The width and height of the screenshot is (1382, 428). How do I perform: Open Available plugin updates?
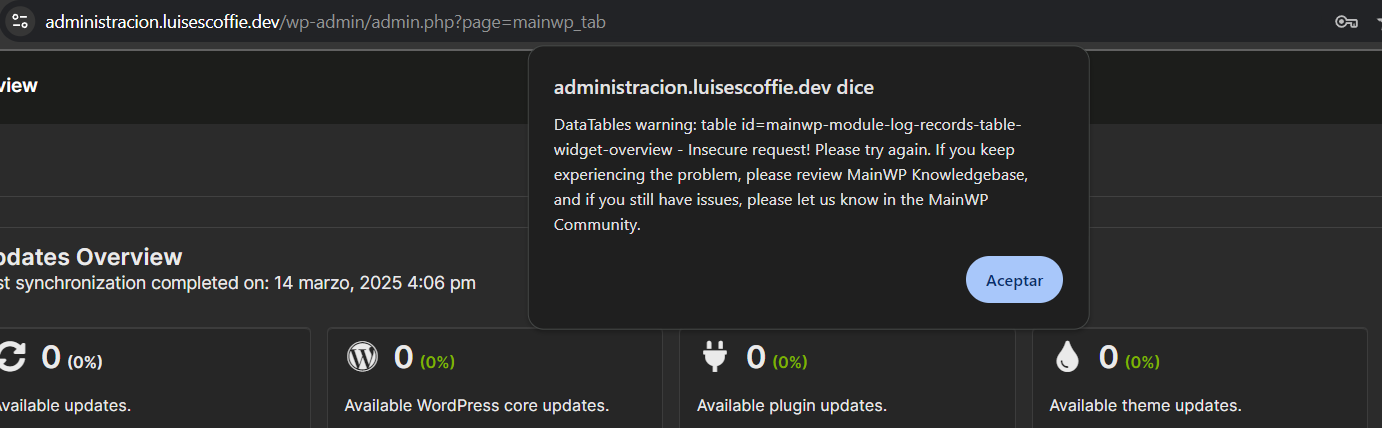click(x=792, y=405)
